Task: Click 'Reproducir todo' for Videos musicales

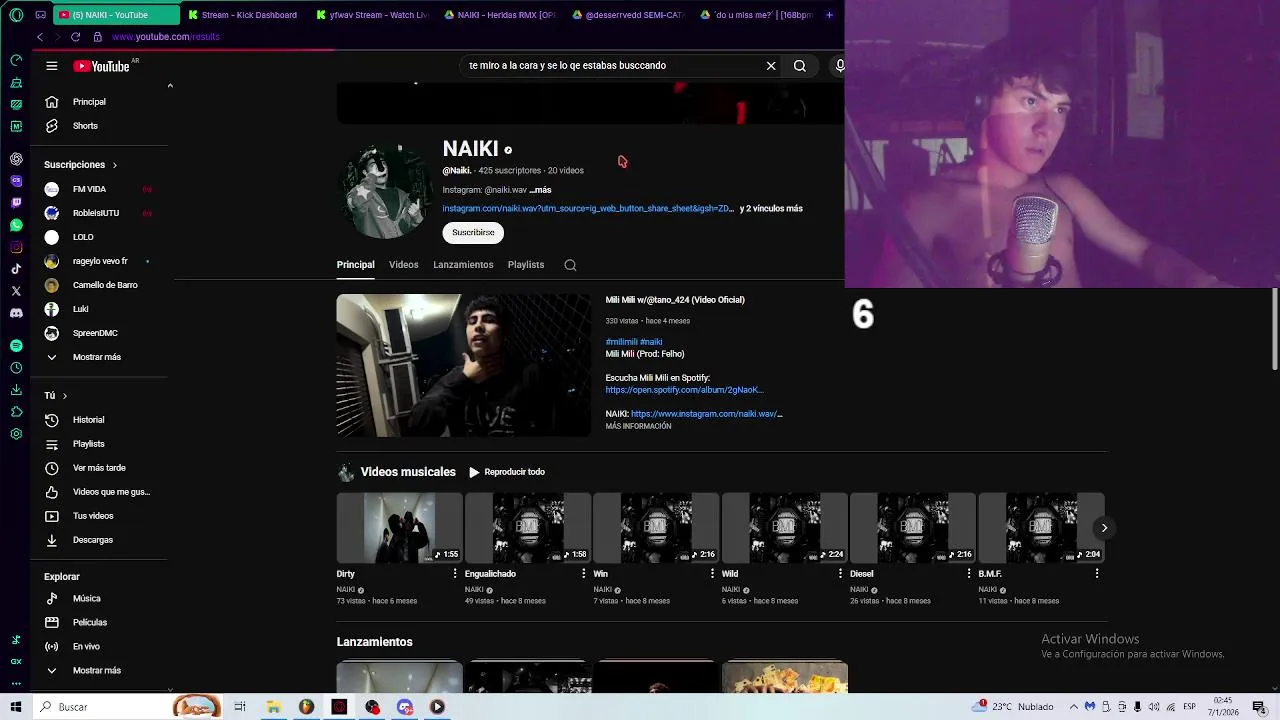Action: pos(507,472)
